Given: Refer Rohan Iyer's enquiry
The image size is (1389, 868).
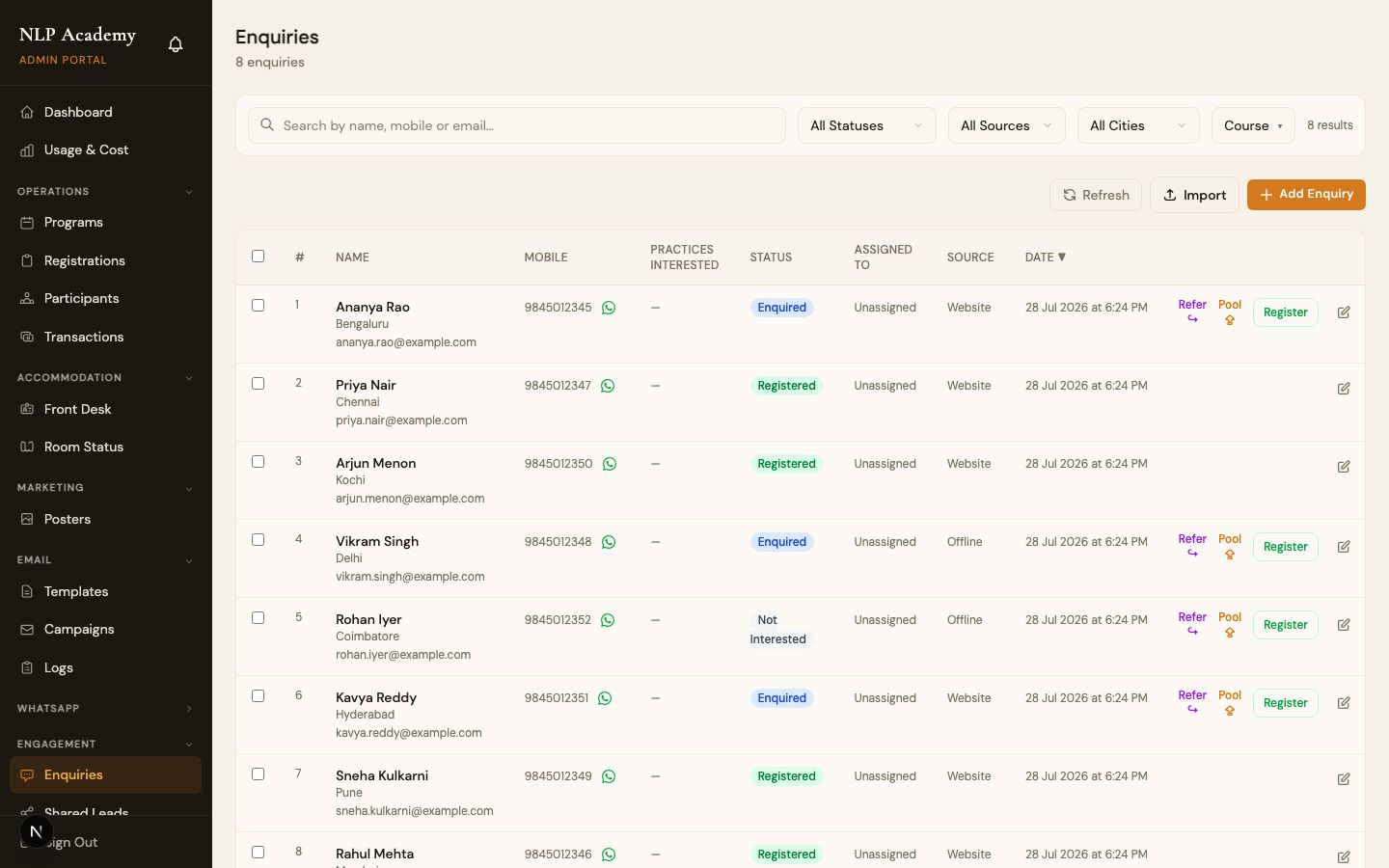Looking at the screenshot, I should coord(1192,624).
